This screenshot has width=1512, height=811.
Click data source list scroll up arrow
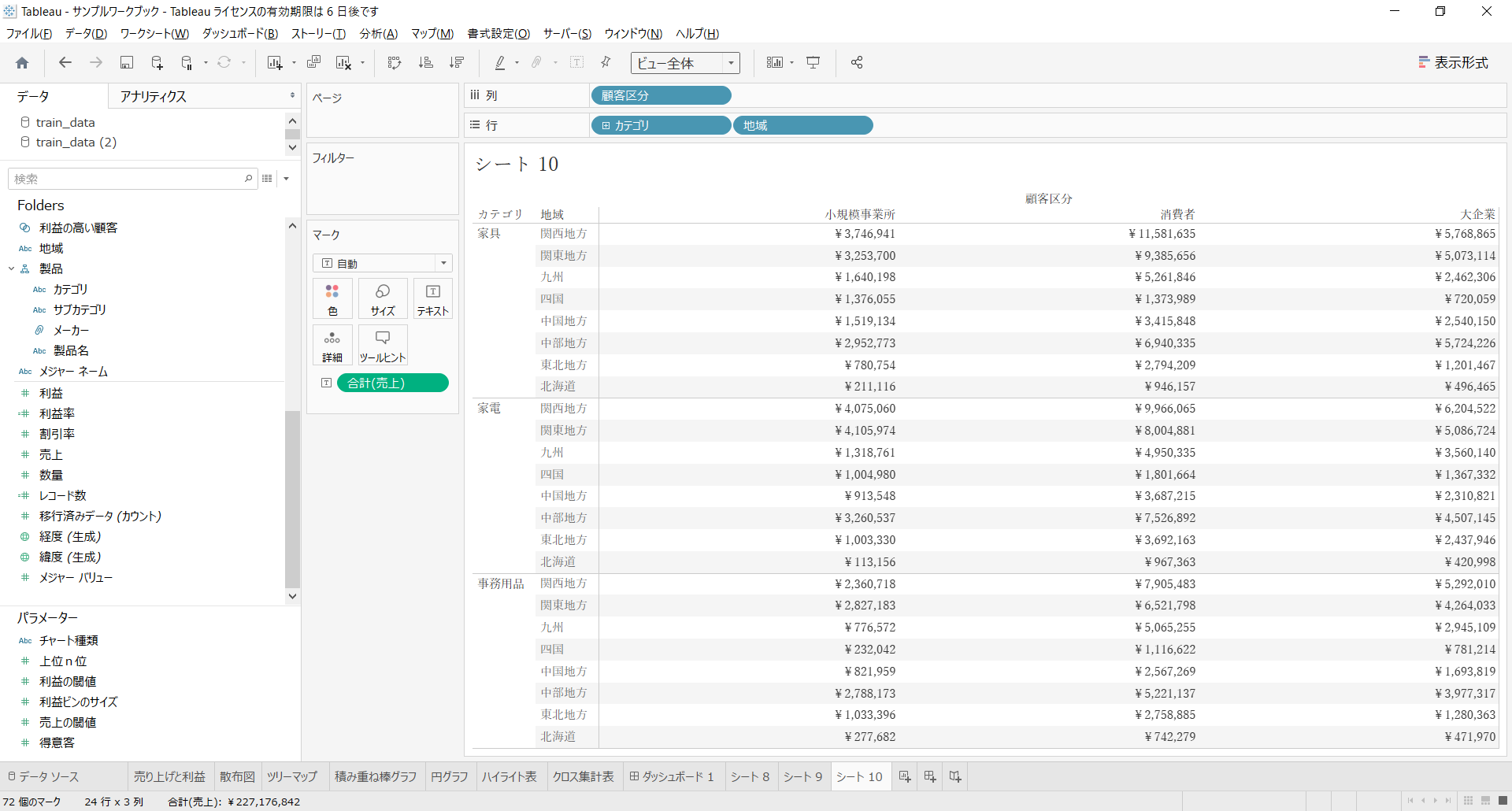(x=292, y=120)
